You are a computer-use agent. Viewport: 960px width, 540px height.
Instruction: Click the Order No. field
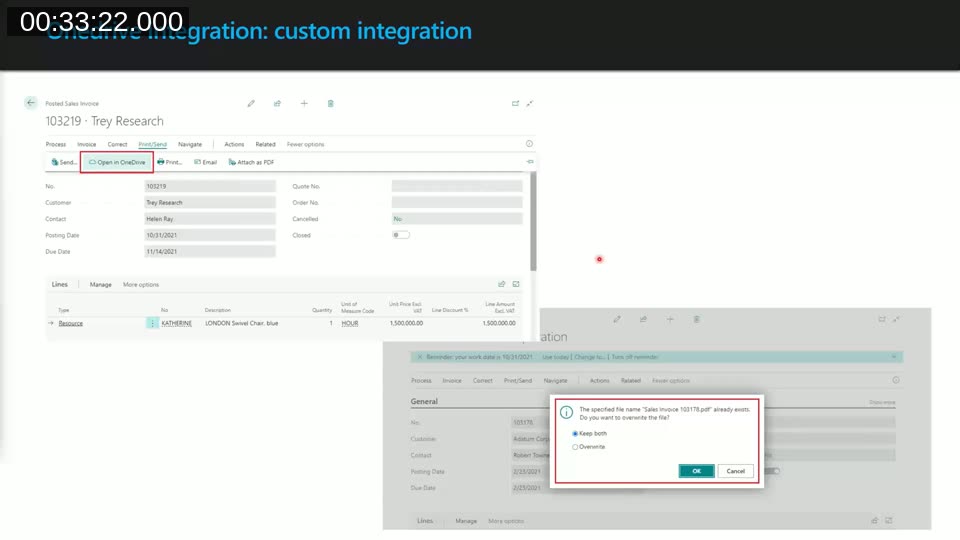457,203
